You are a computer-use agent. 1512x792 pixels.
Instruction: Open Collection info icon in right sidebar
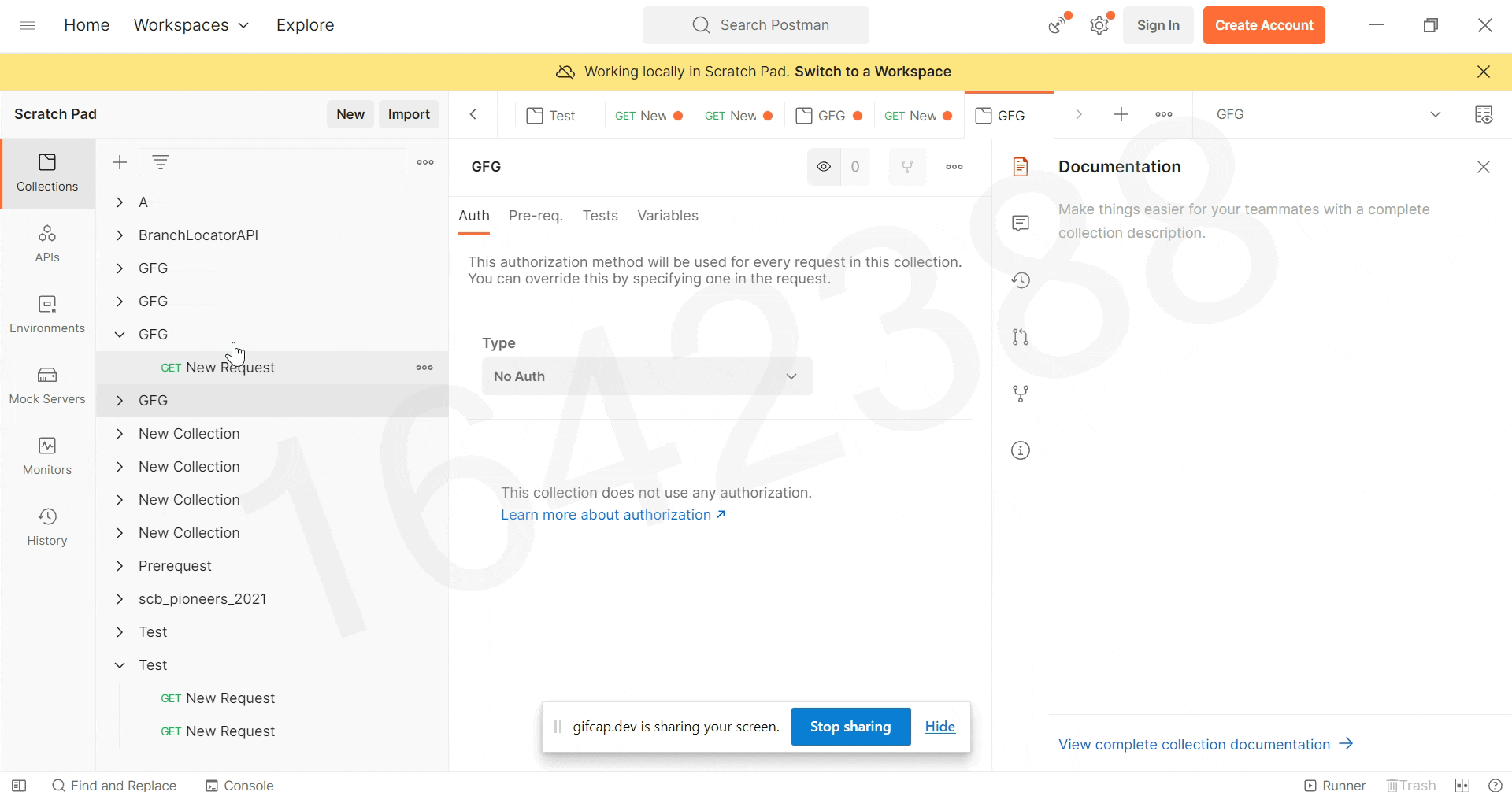click(x=1021, y=450)
